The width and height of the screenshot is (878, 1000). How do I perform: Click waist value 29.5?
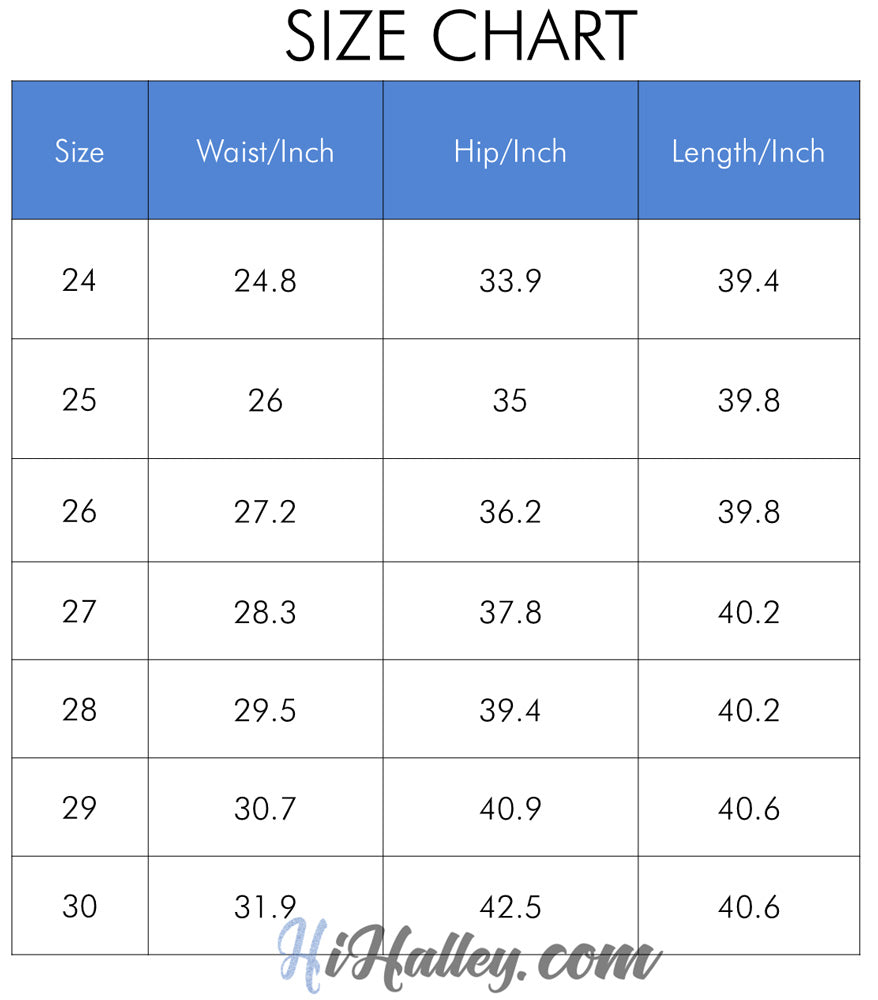pyautogui.click(x=265, y=710)
